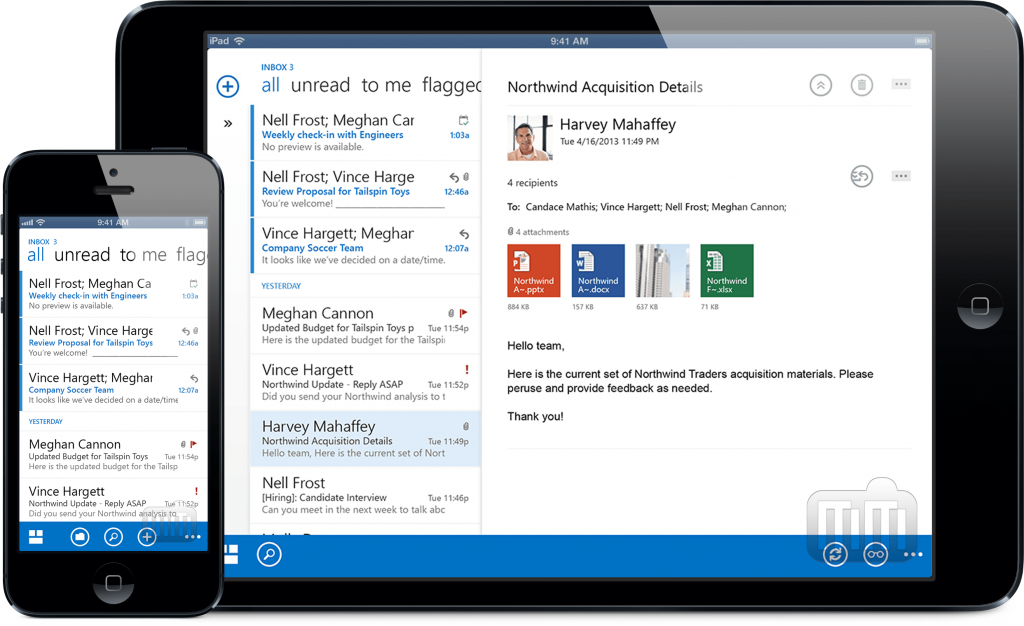This screenshot has width=1024, height=626.
Task: Click the 'INBOX 3' label on the iPhone
Action: [x=42, y=242]
